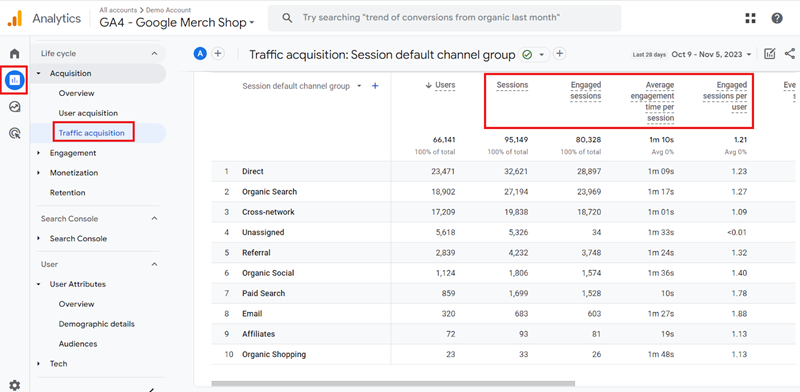This screenshot has width=800, height=392.
Task: Focus the Analytics search box
Action: [444, 18]
